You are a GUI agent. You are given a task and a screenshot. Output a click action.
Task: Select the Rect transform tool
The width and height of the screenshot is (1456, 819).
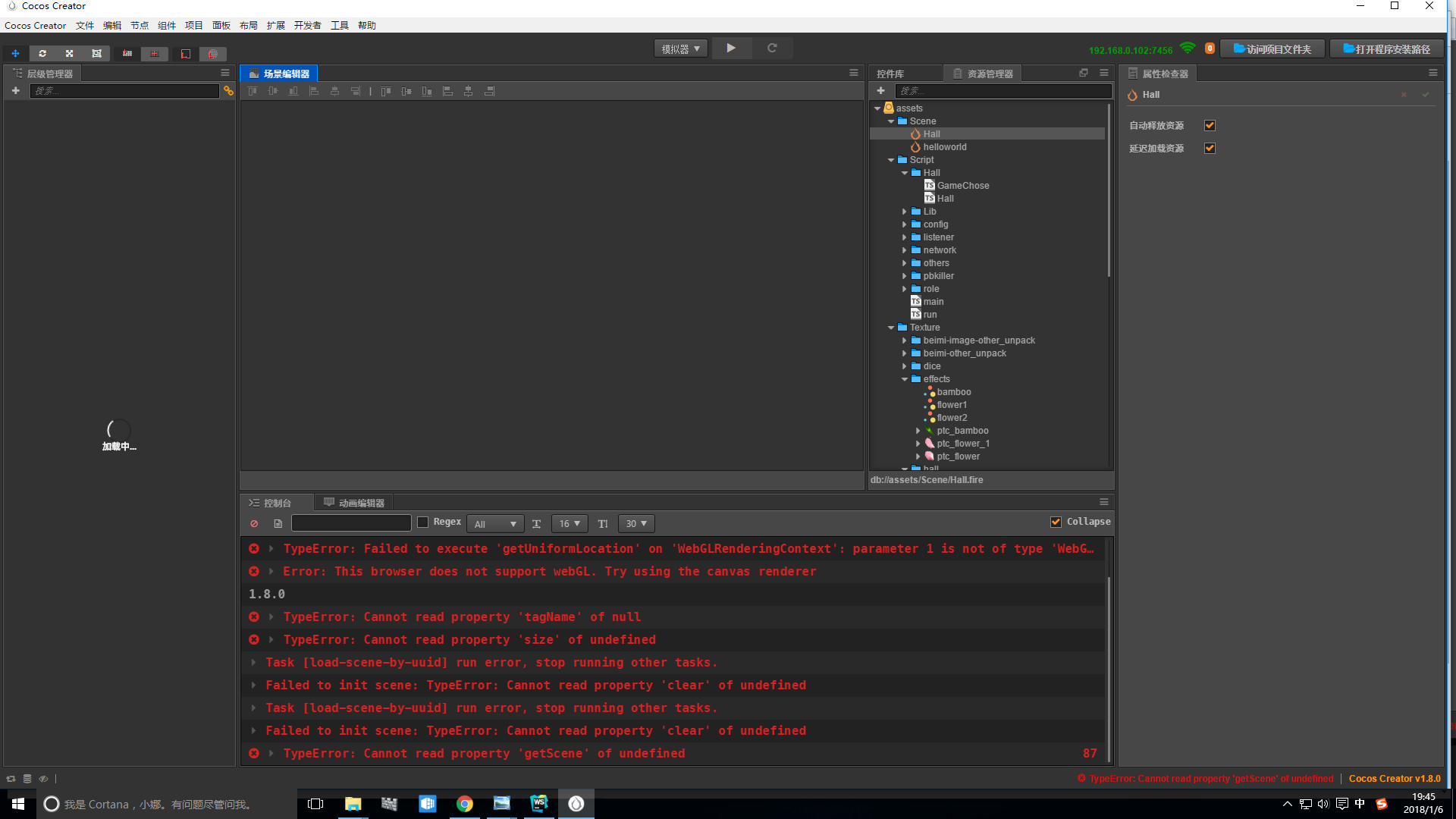[96, 54]
